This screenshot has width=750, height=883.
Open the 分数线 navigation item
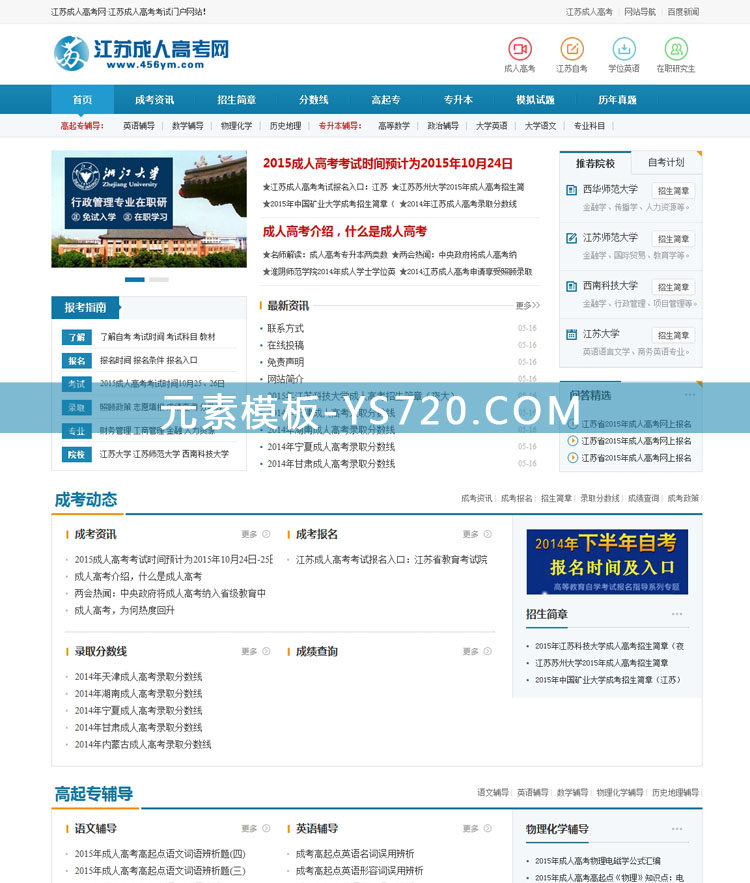click(x=314, y=100)
